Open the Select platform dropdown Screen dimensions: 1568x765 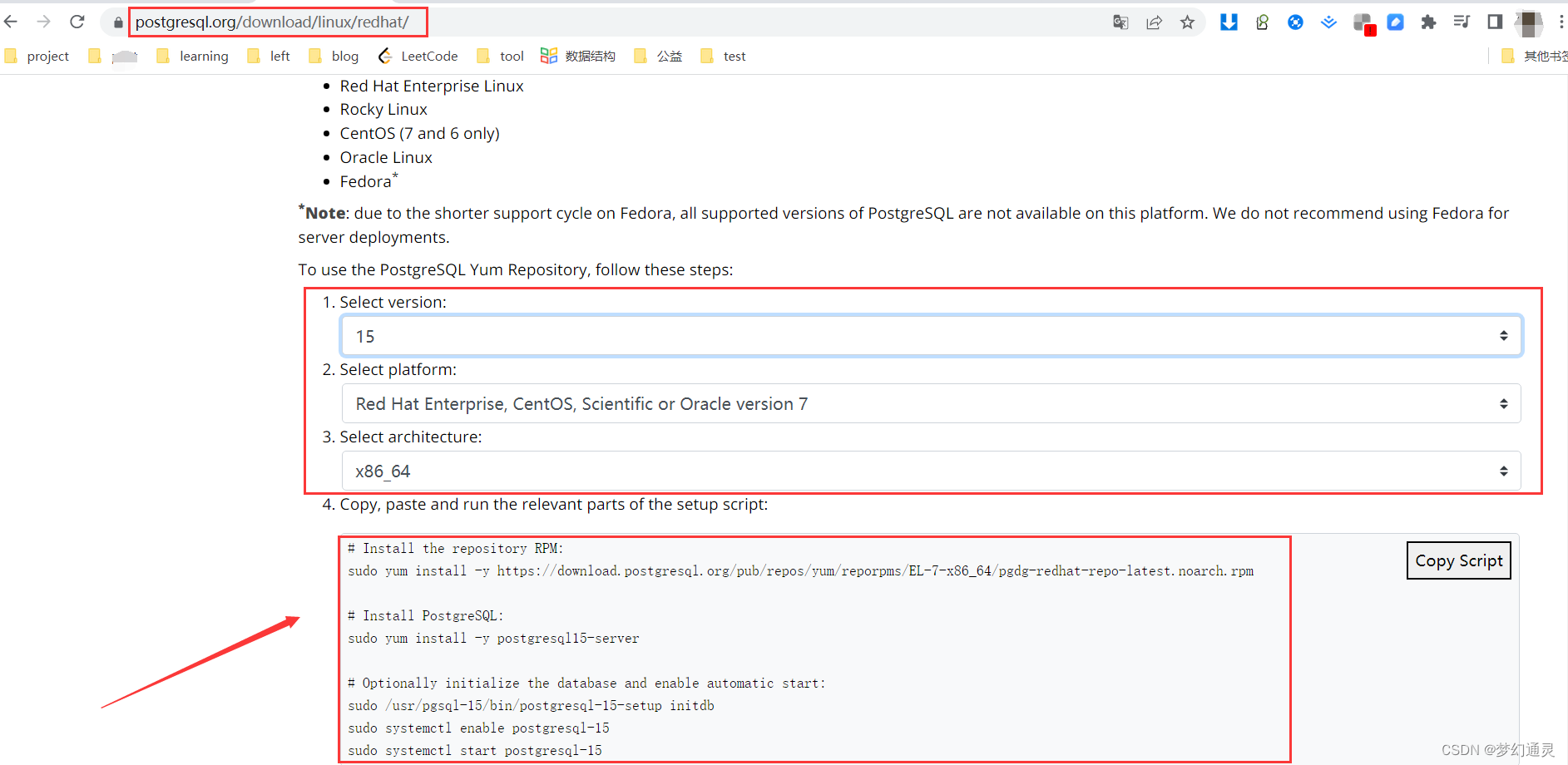(x=931, y=403)
